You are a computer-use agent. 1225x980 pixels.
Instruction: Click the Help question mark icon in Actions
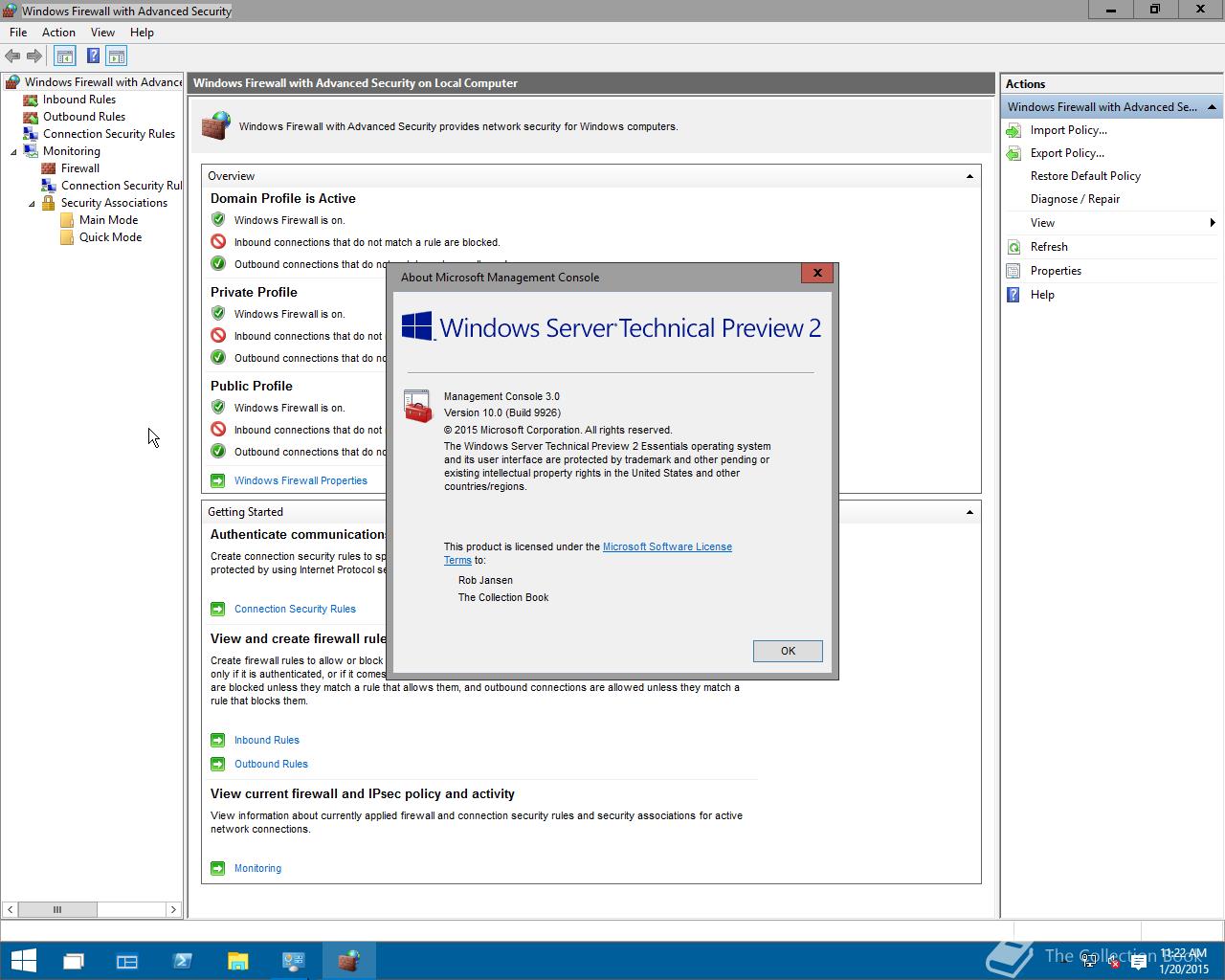[x=1013, y=295]
